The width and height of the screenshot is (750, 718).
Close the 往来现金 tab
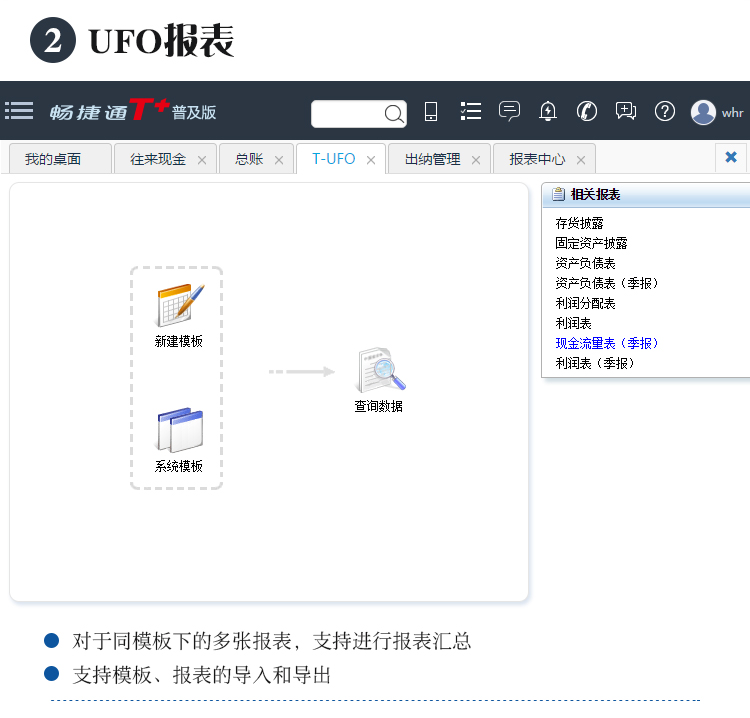click(202, 160)
